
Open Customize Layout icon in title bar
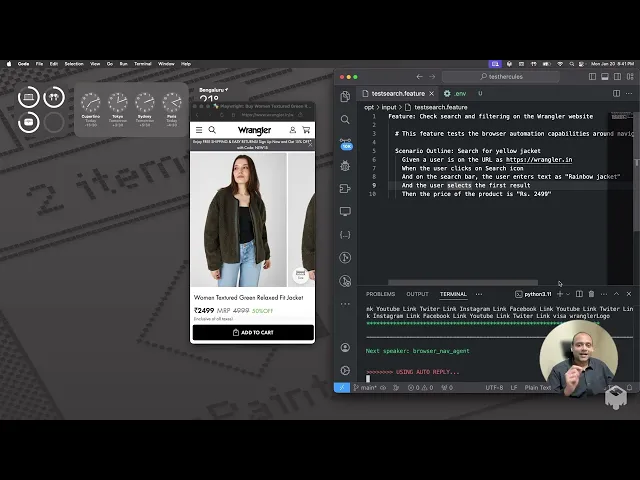point(630,77)
